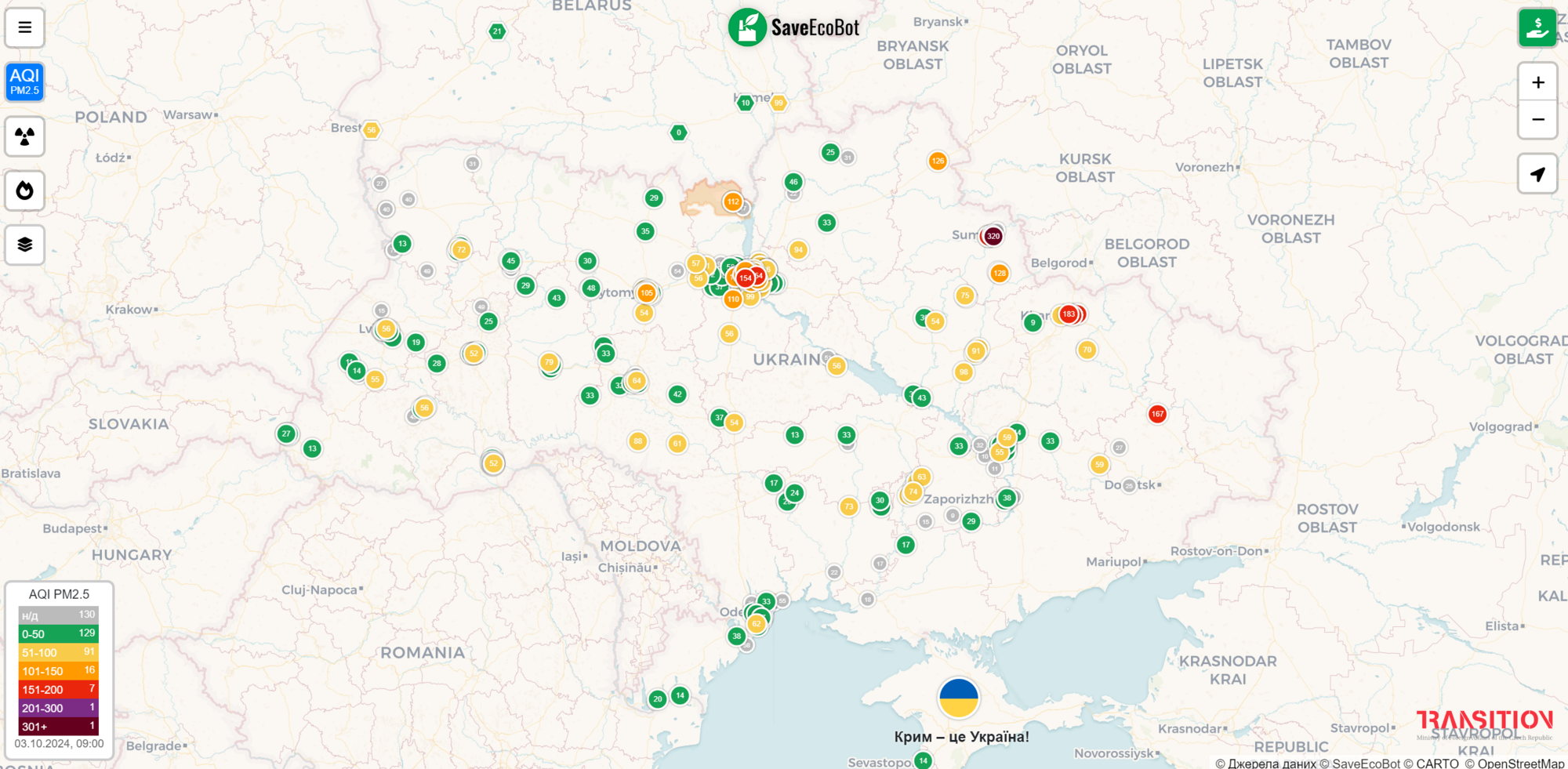Open the hamburger menu
The image size is (1568, 769).
tap(24, 27)
